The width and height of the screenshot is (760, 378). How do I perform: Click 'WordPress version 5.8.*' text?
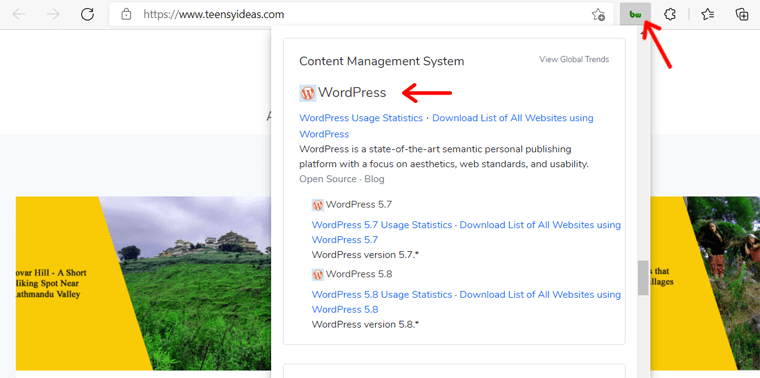point(365,324)
